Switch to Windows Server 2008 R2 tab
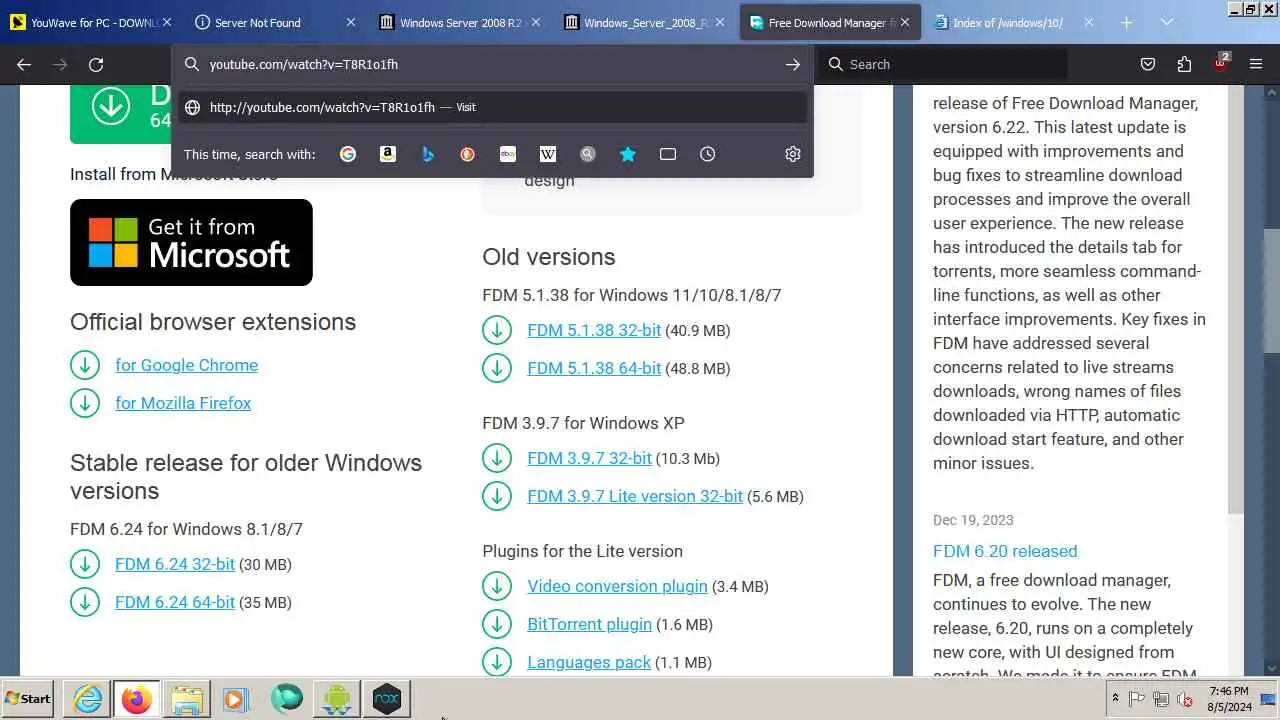The width and height of the screenshot is (1280, 720). [461, 22]
